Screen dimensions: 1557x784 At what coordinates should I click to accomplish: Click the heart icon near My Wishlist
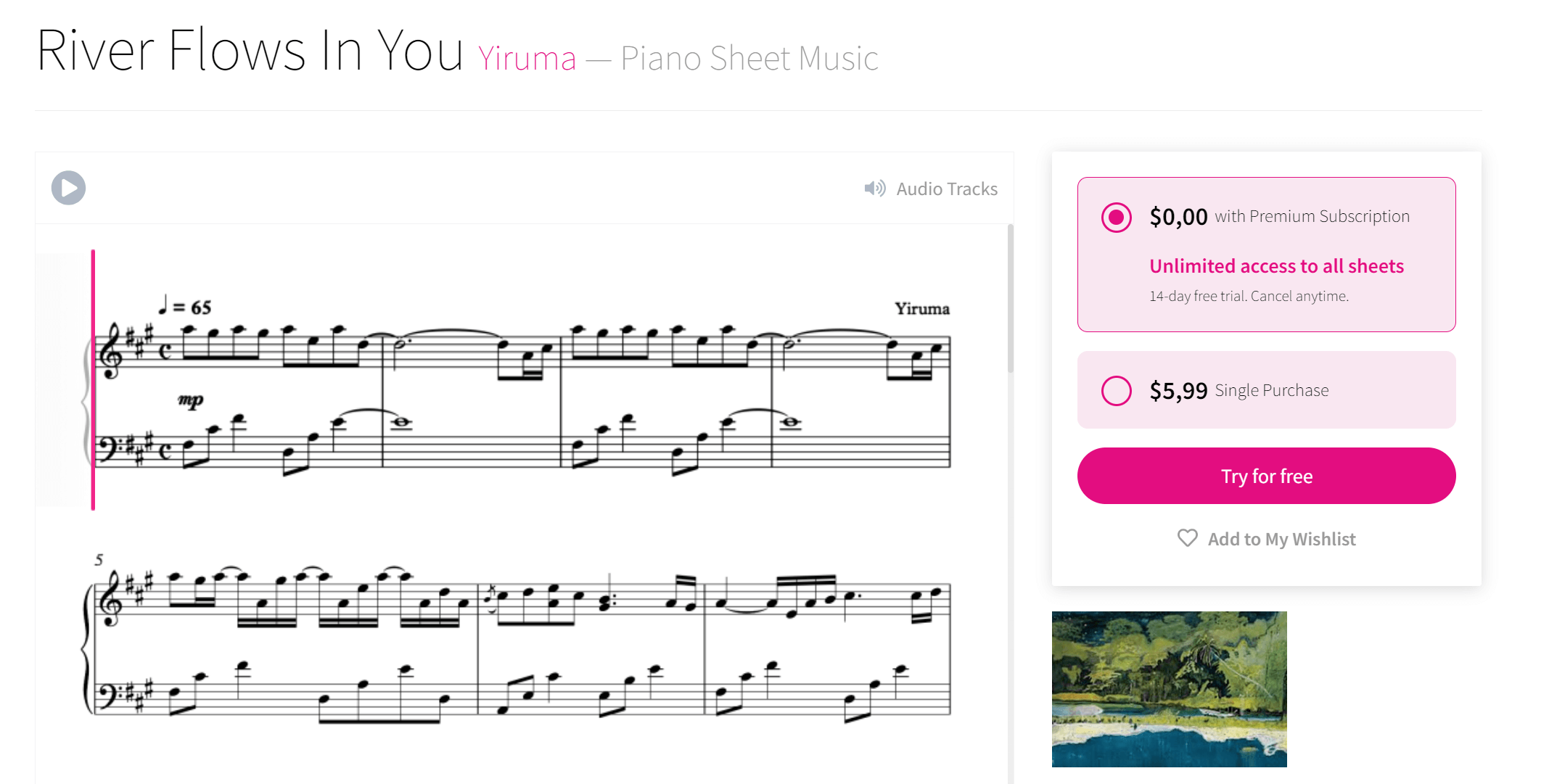click(1187, 538)
